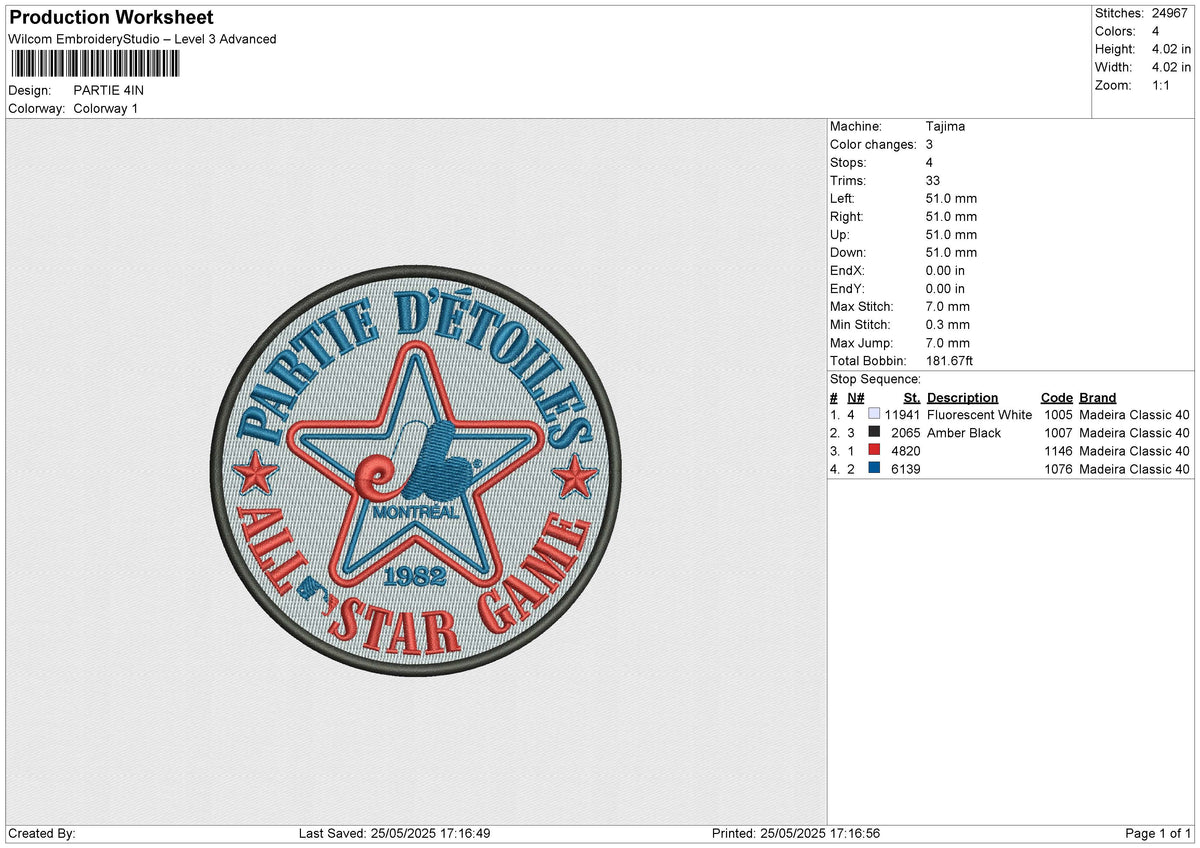Click the thread code "1005"
This screenshot has width=1200, height=848.
click(x=1057, y=415)
